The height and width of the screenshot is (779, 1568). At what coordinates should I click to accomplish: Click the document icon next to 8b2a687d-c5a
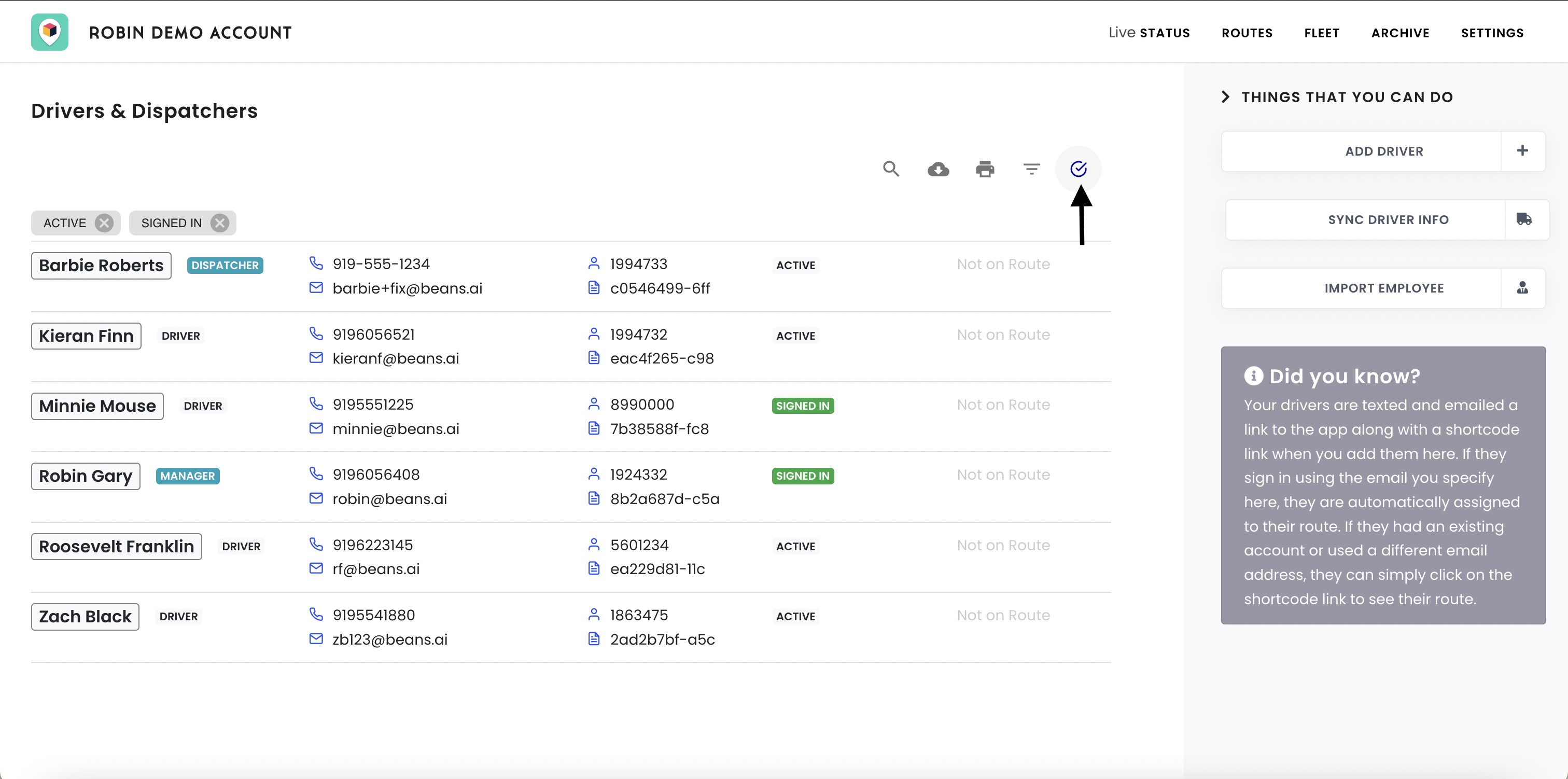pos(594,498)
